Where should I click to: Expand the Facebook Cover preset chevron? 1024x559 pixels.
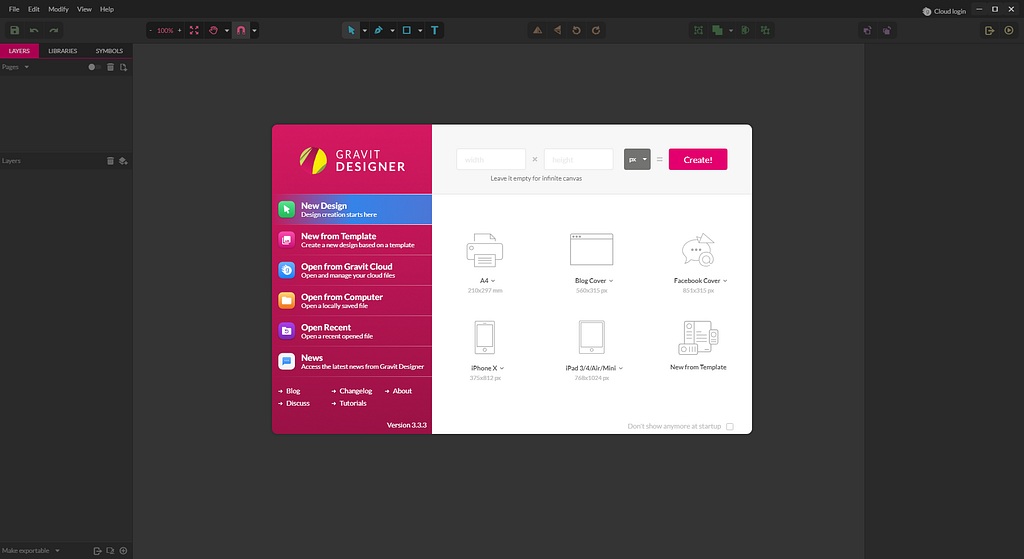(x=725, y=281)
